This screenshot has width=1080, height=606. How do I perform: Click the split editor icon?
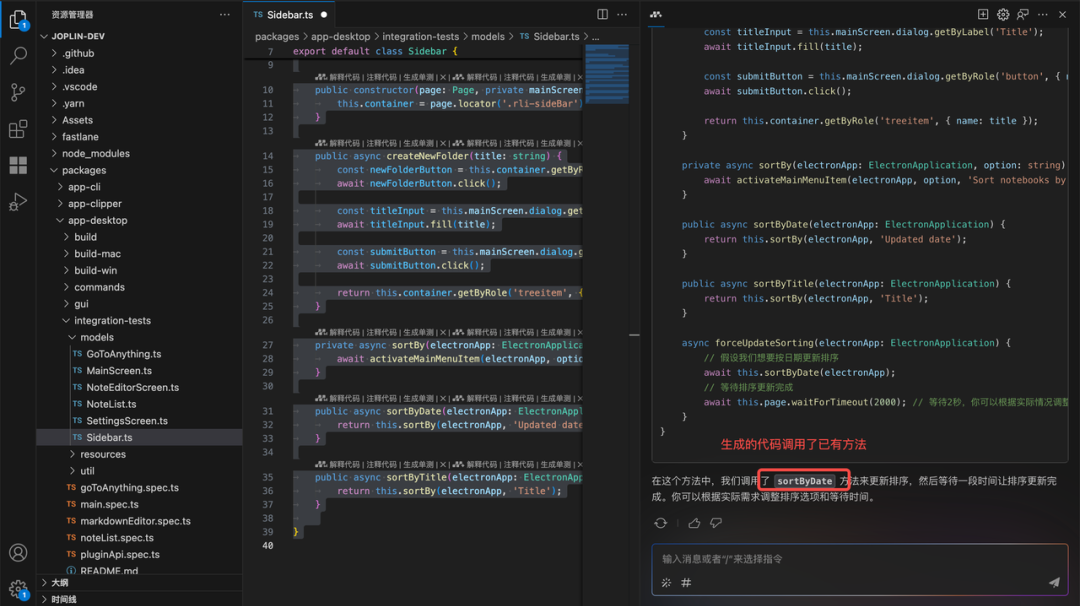click(602, 15)
